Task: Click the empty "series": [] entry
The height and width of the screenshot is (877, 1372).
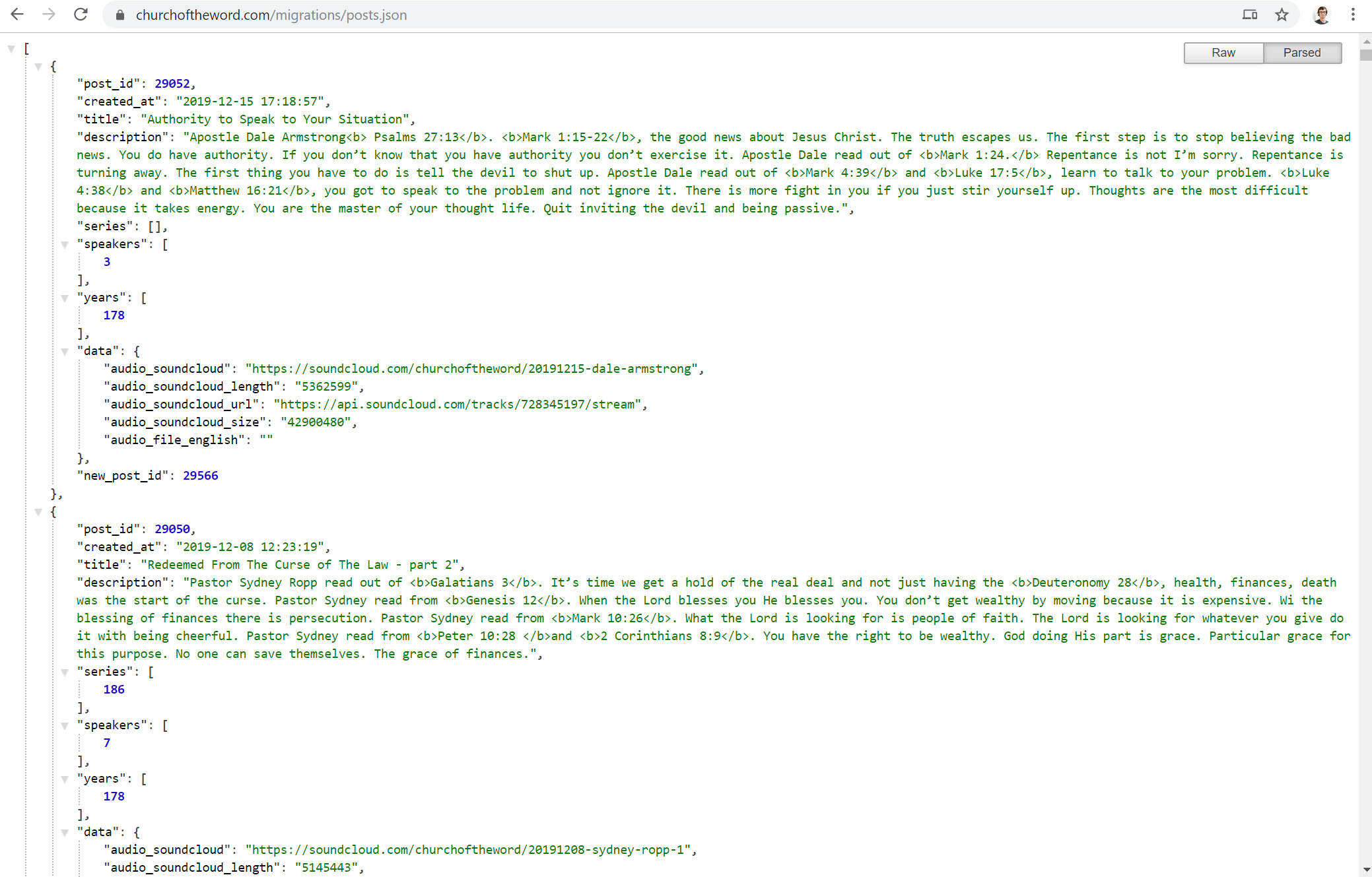Action: [x=122, y=226]
